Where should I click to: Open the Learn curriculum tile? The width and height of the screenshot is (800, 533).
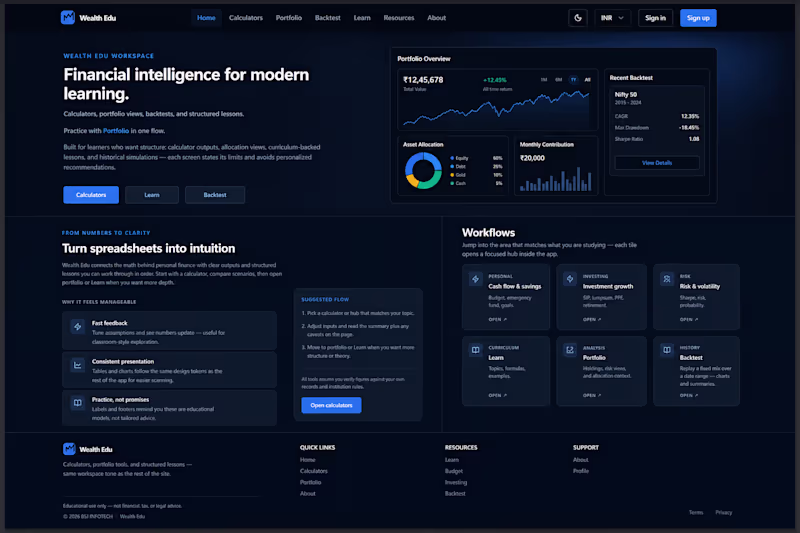click(506, 371)
